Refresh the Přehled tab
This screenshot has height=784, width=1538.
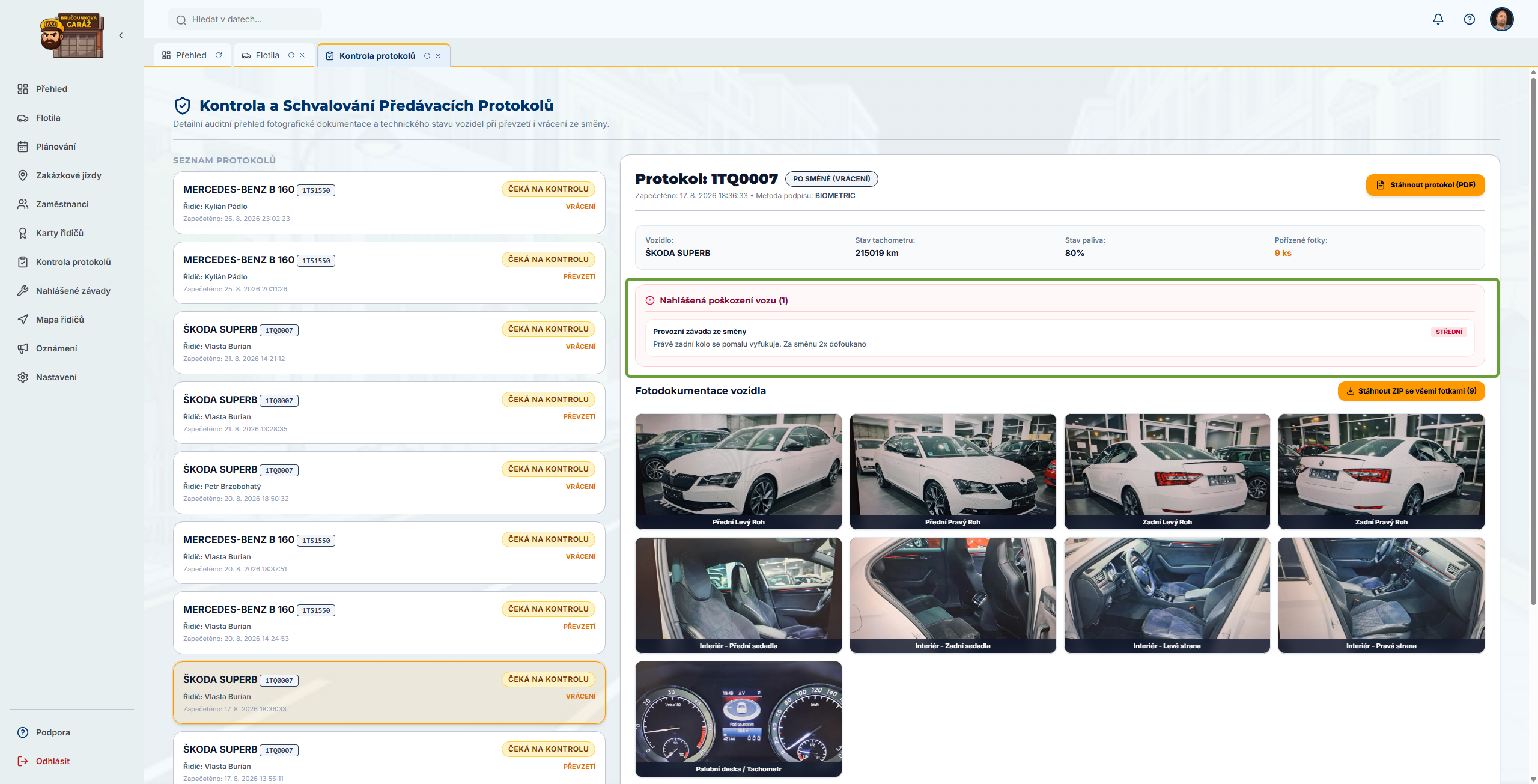pyautogui.click(x=219, y=55)
